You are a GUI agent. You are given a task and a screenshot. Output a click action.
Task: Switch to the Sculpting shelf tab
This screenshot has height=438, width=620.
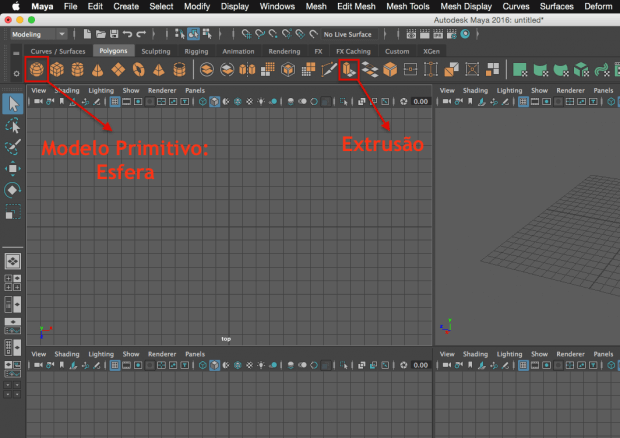click(x=156, y=51)
